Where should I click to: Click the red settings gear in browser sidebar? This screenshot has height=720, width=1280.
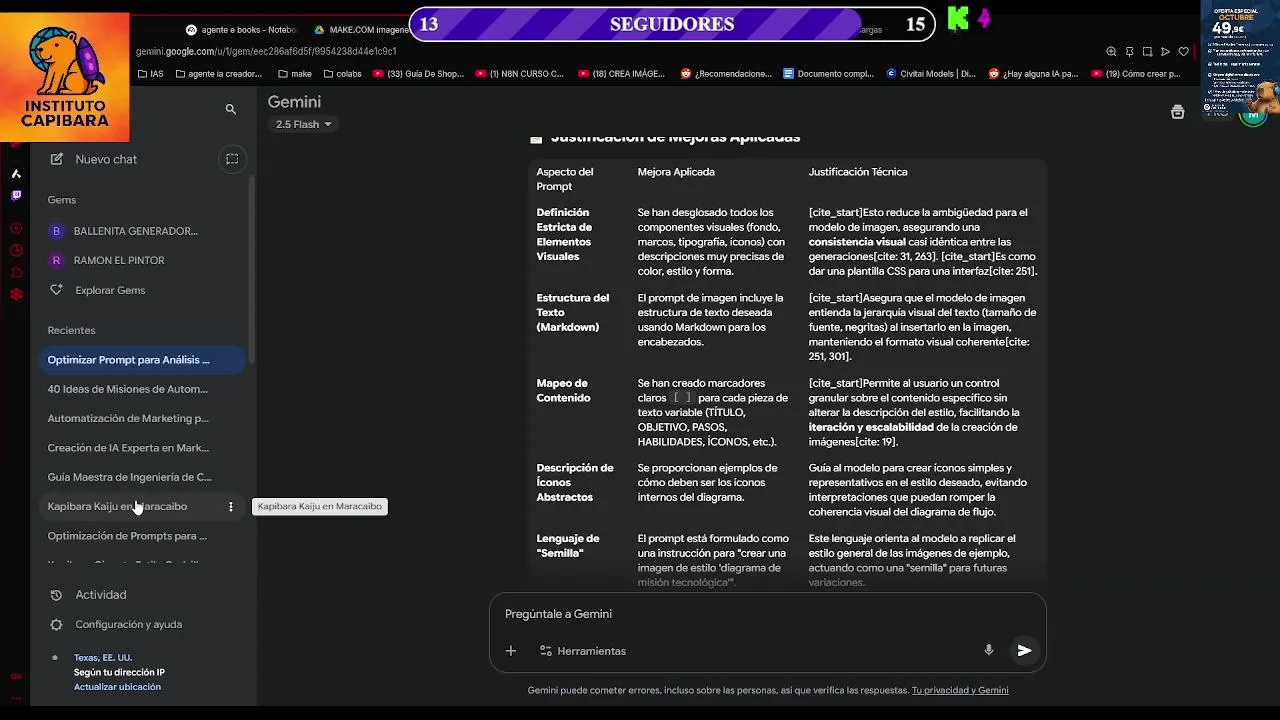[x=16, y=294]
